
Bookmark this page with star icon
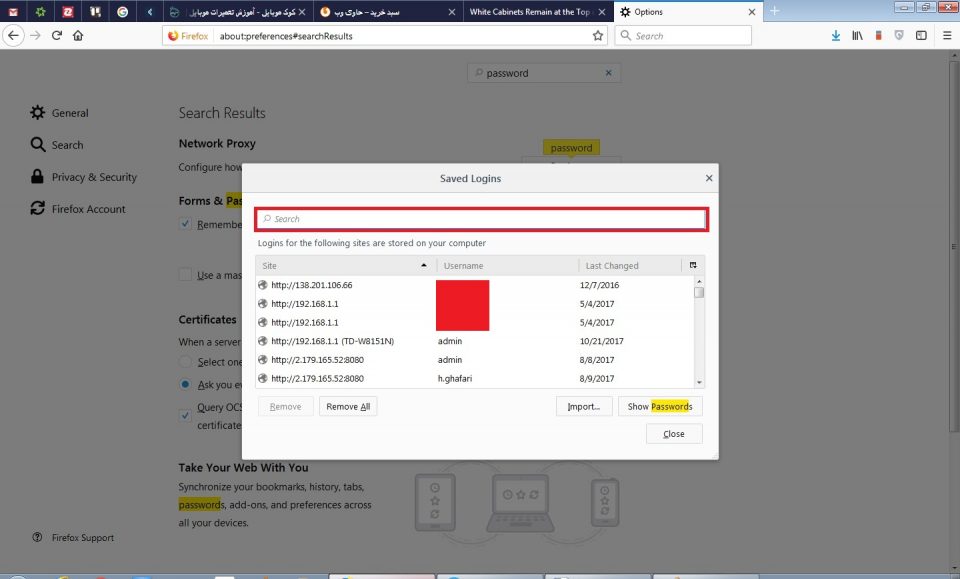pos(598,35)
